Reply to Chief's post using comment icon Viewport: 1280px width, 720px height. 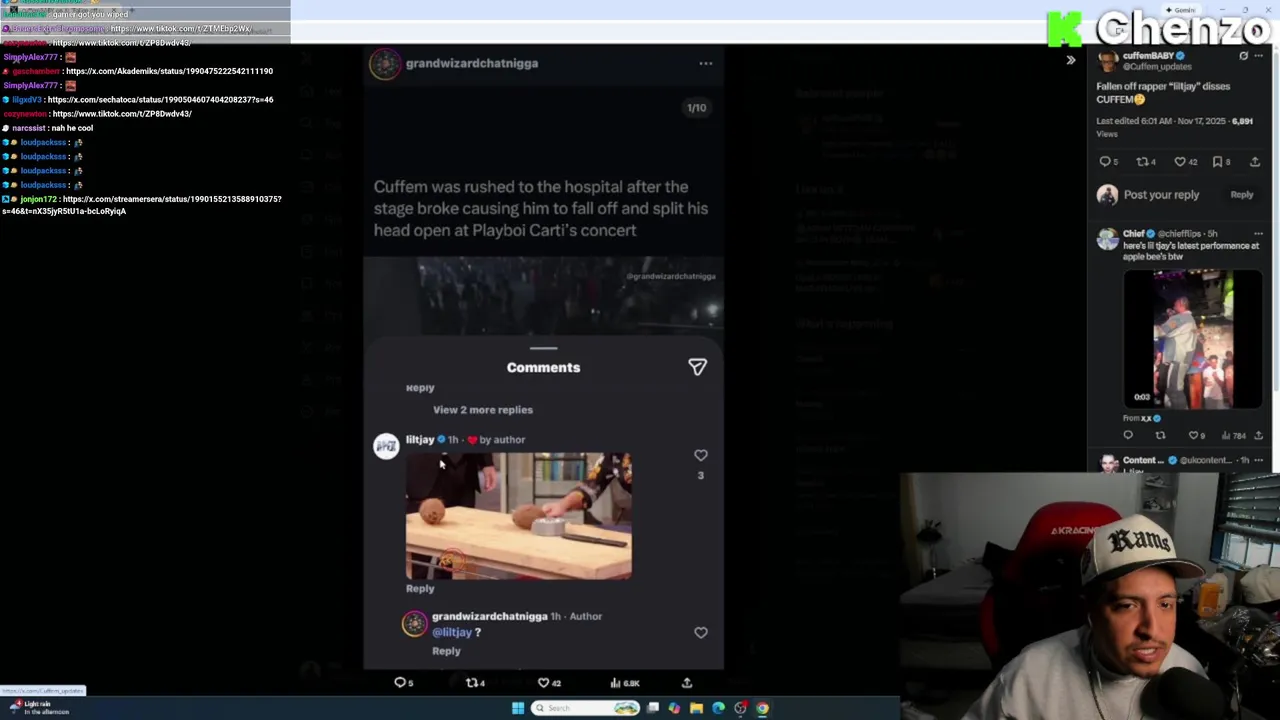click(x=1128, y=436)
